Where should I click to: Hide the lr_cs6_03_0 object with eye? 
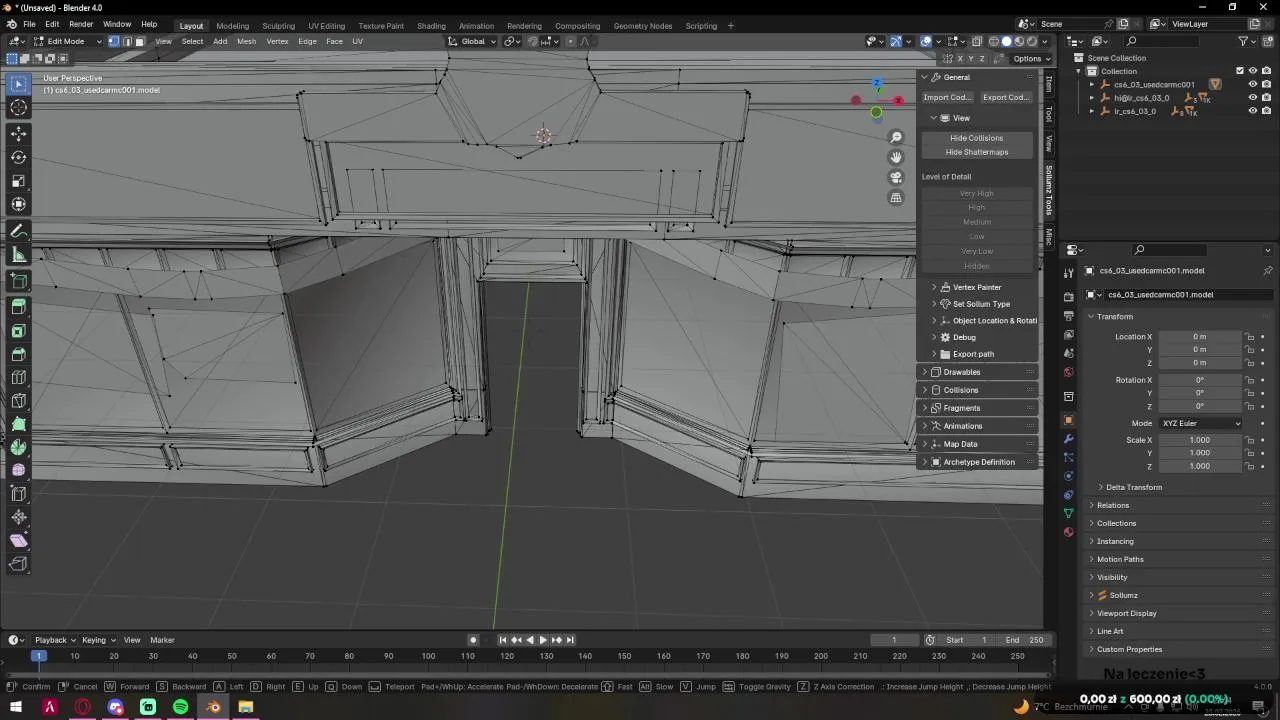click(1252, 111)
